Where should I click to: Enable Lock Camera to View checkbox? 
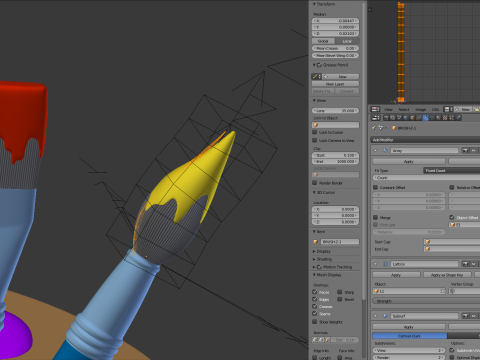point(314,140)
